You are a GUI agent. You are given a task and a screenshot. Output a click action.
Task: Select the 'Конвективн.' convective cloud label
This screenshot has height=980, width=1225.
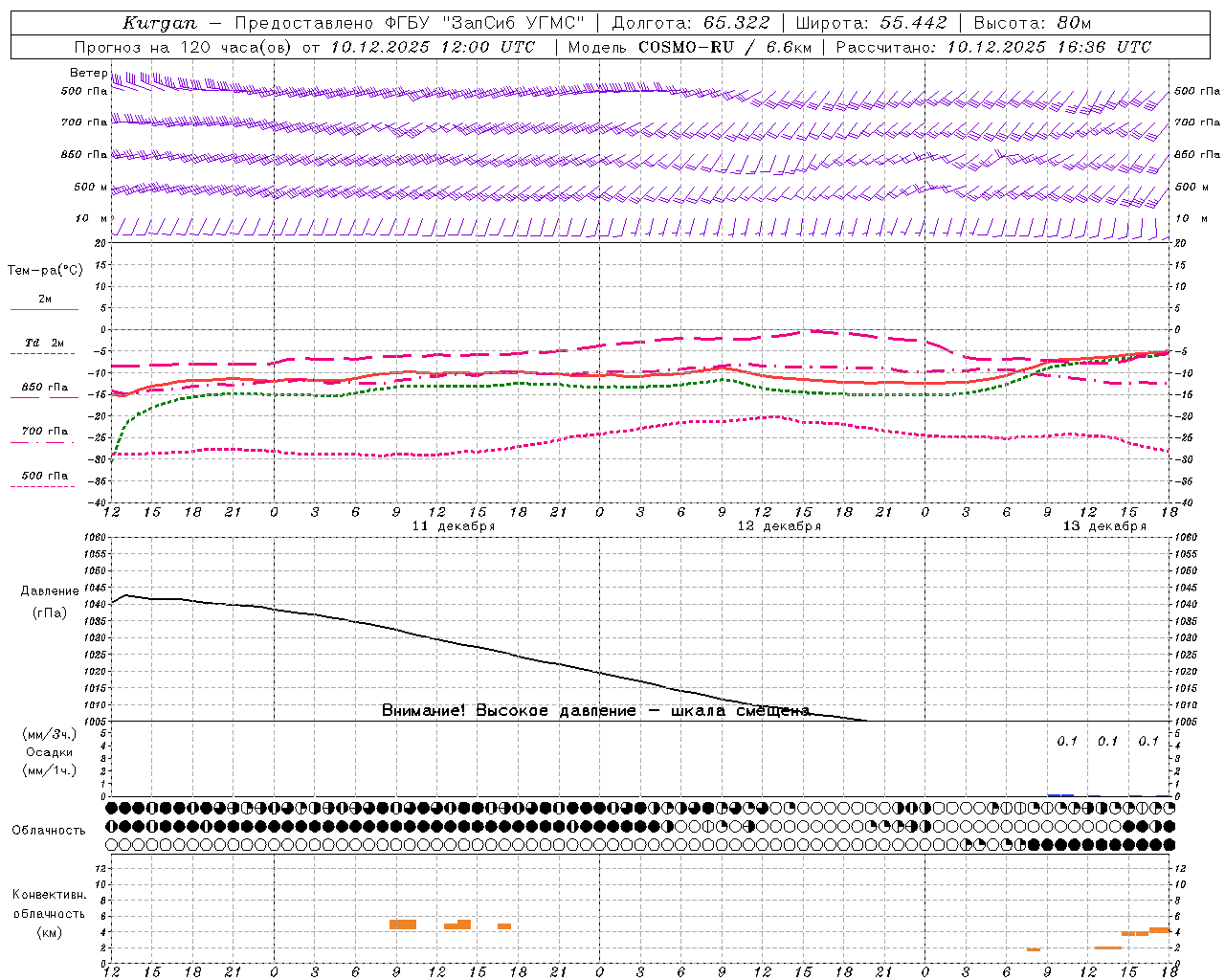50,895
